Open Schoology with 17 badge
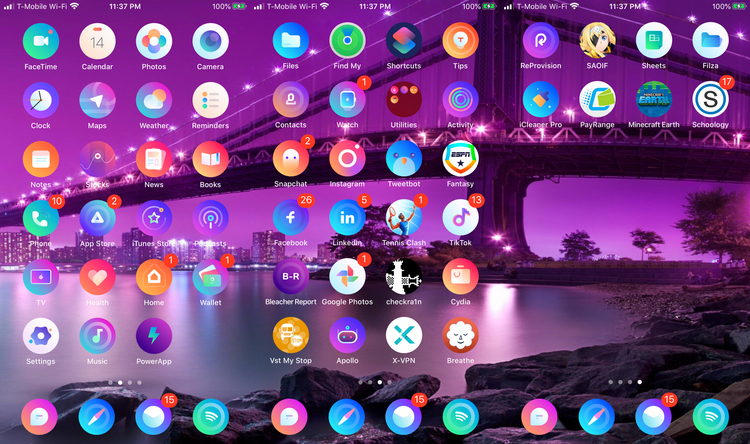This screenshot has height=444, width=750. (710, 100)
